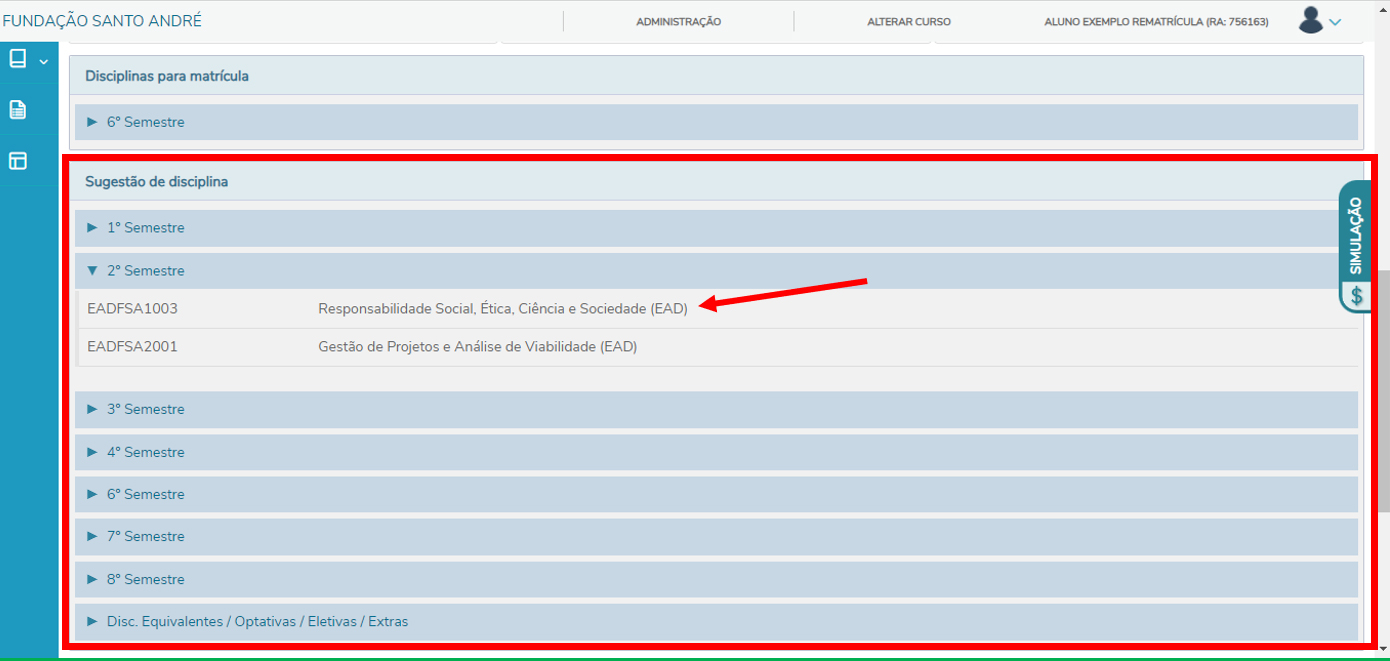This screenshot has height=661, width=1390.
Task: Expand the chevron next to user avatar
Action: (1335, 22)
